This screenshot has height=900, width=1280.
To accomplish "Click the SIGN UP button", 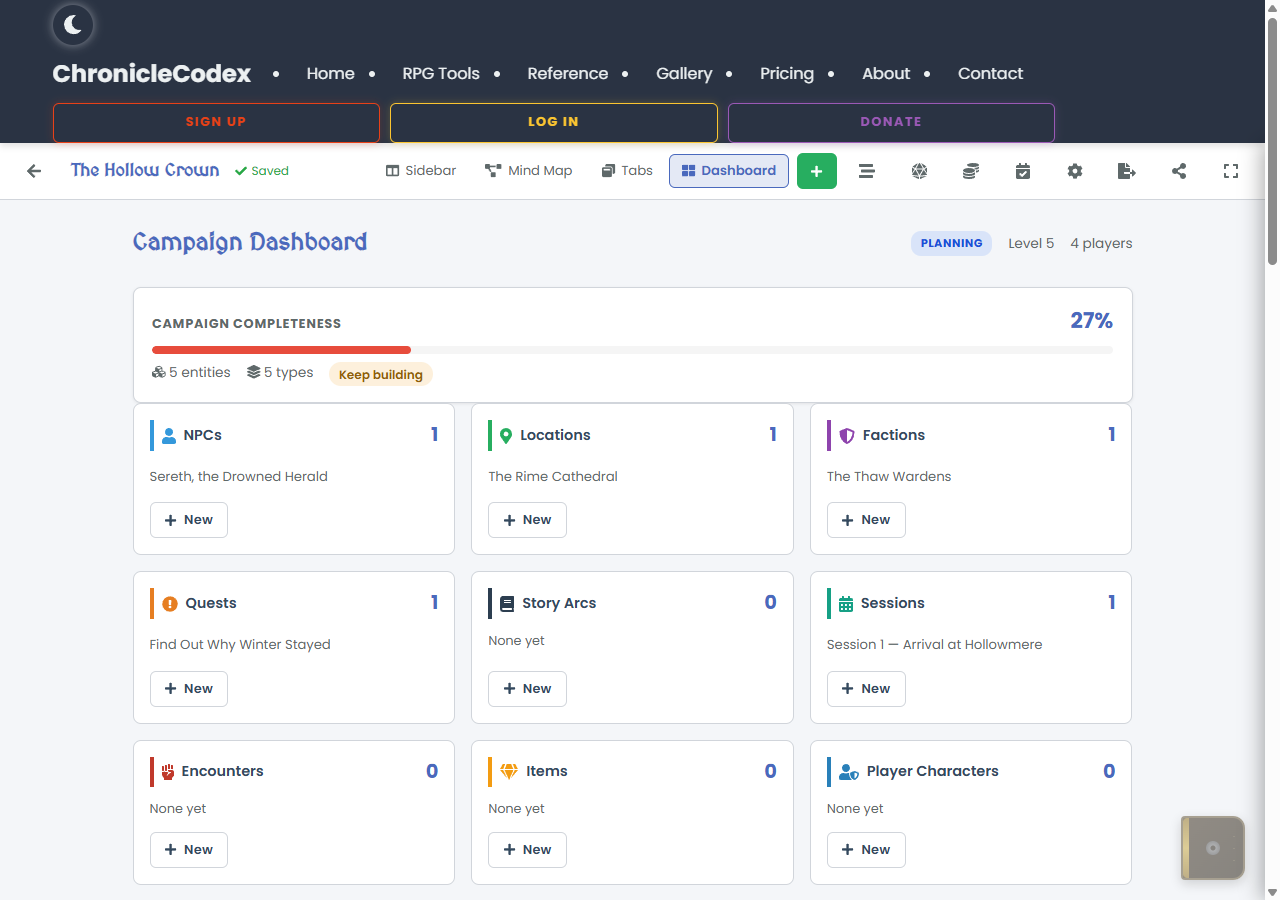I will tap(216, 122).
